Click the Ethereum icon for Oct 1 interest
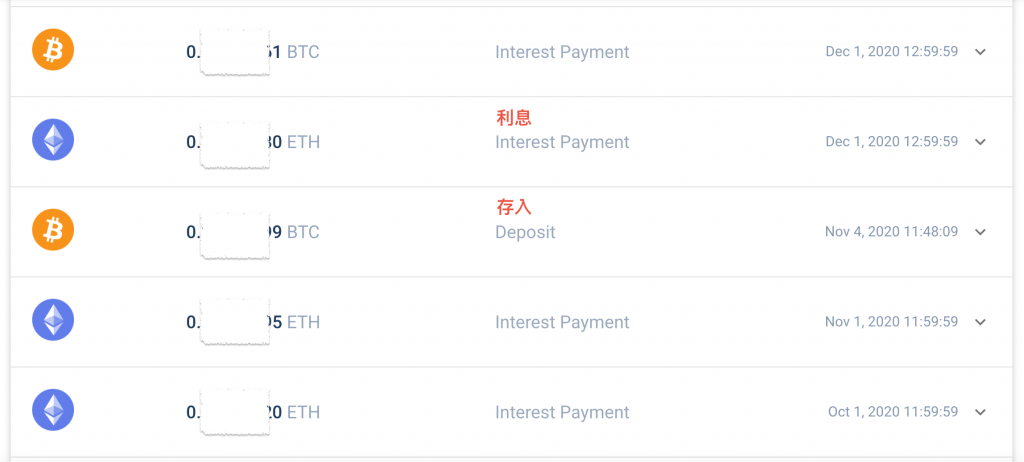The height and width of the screenshot is (462, 1024). pos(53,410)
